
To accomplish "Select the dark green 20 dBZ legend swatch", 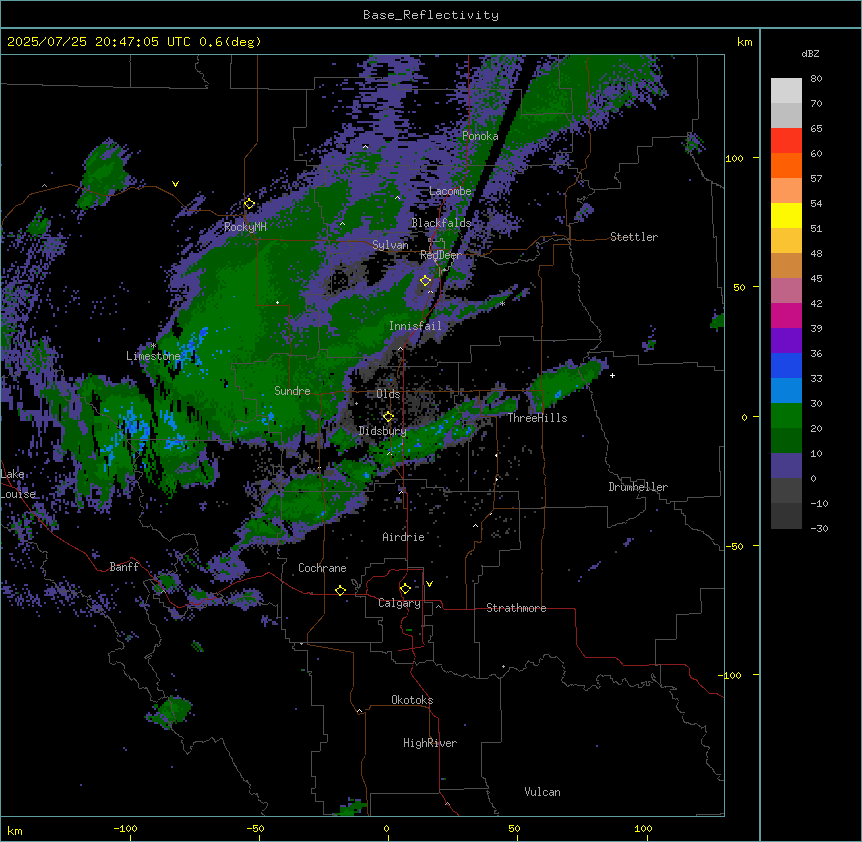I will click(786, 440).
